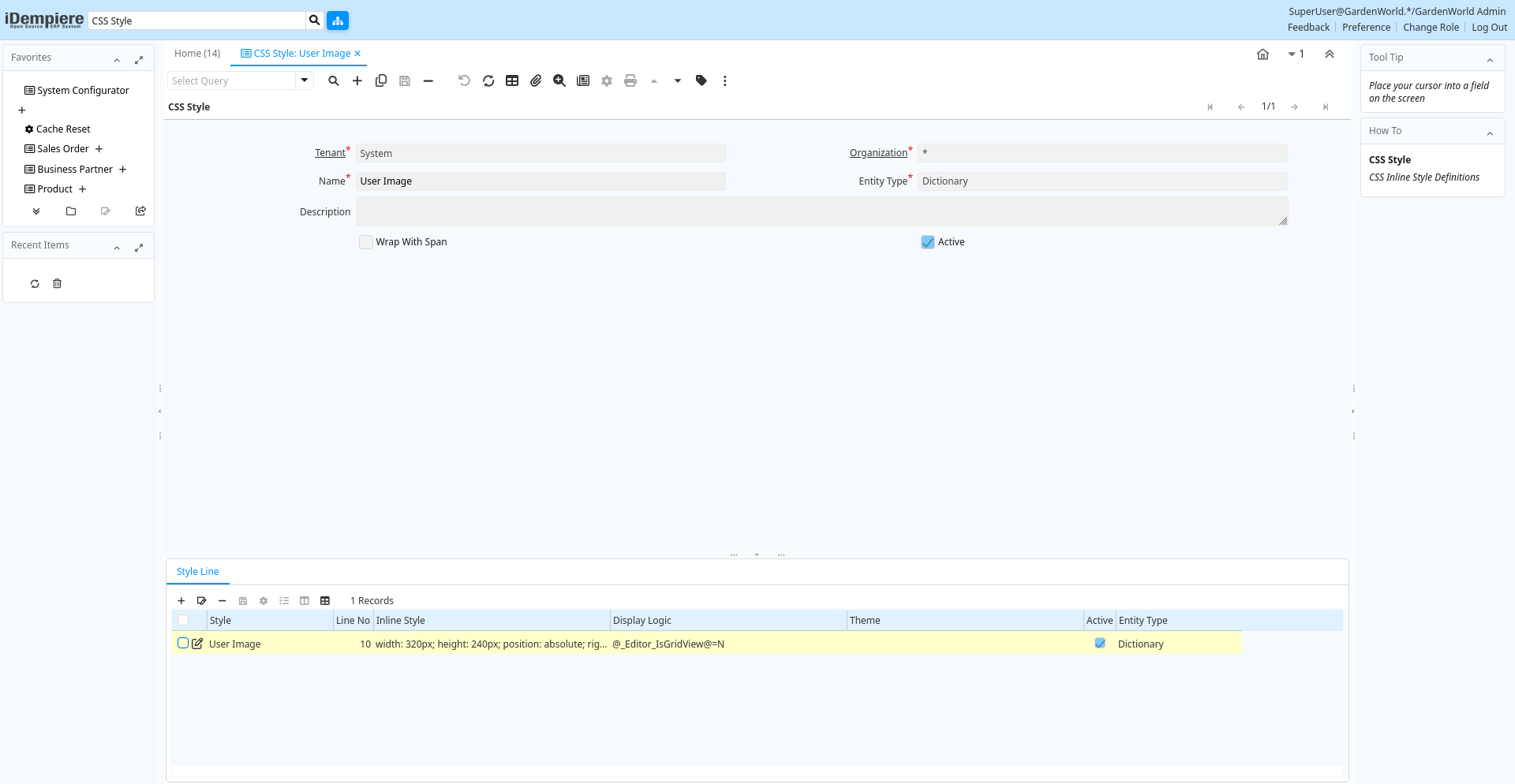Viewport: 1515px width, 784px height.
Task: Click into the Description text field
Action: [x=821, y=211]
